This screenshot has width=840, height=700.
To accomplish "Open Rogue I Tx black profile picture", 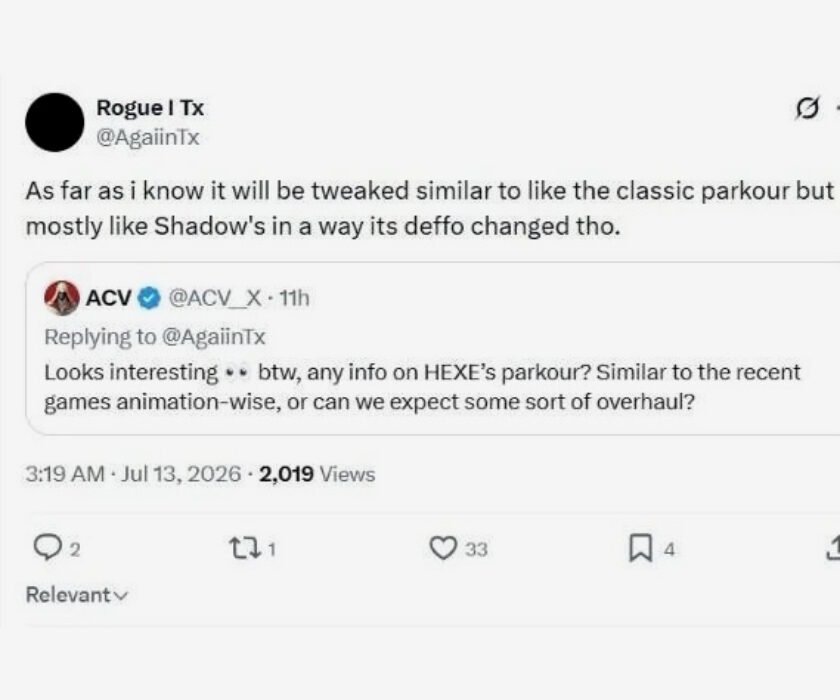I will pyautogui.click(x=55, y=122).
